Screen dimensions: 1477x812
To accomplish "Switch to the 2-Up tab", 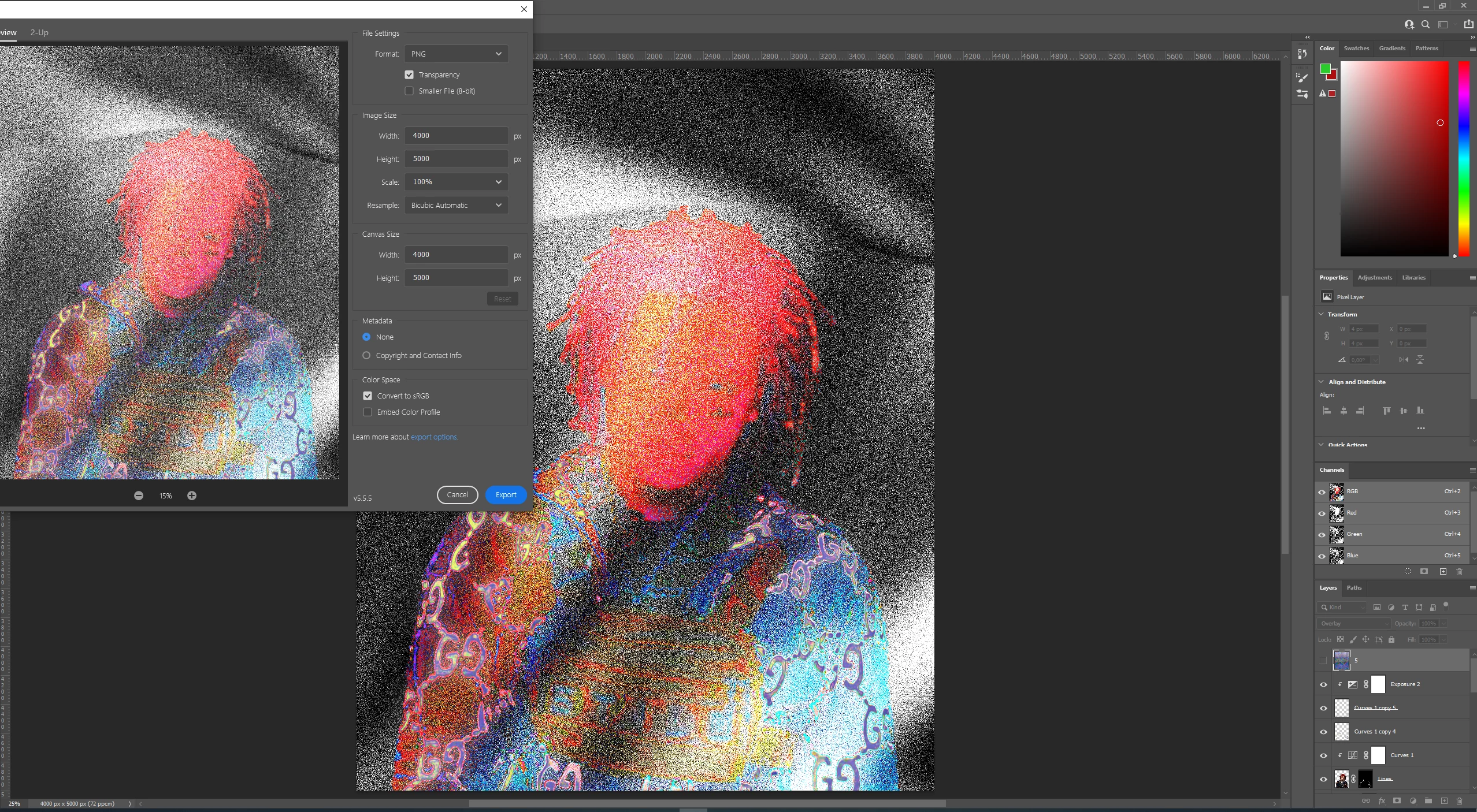I will pyautogui.click(x=39, y=32).
